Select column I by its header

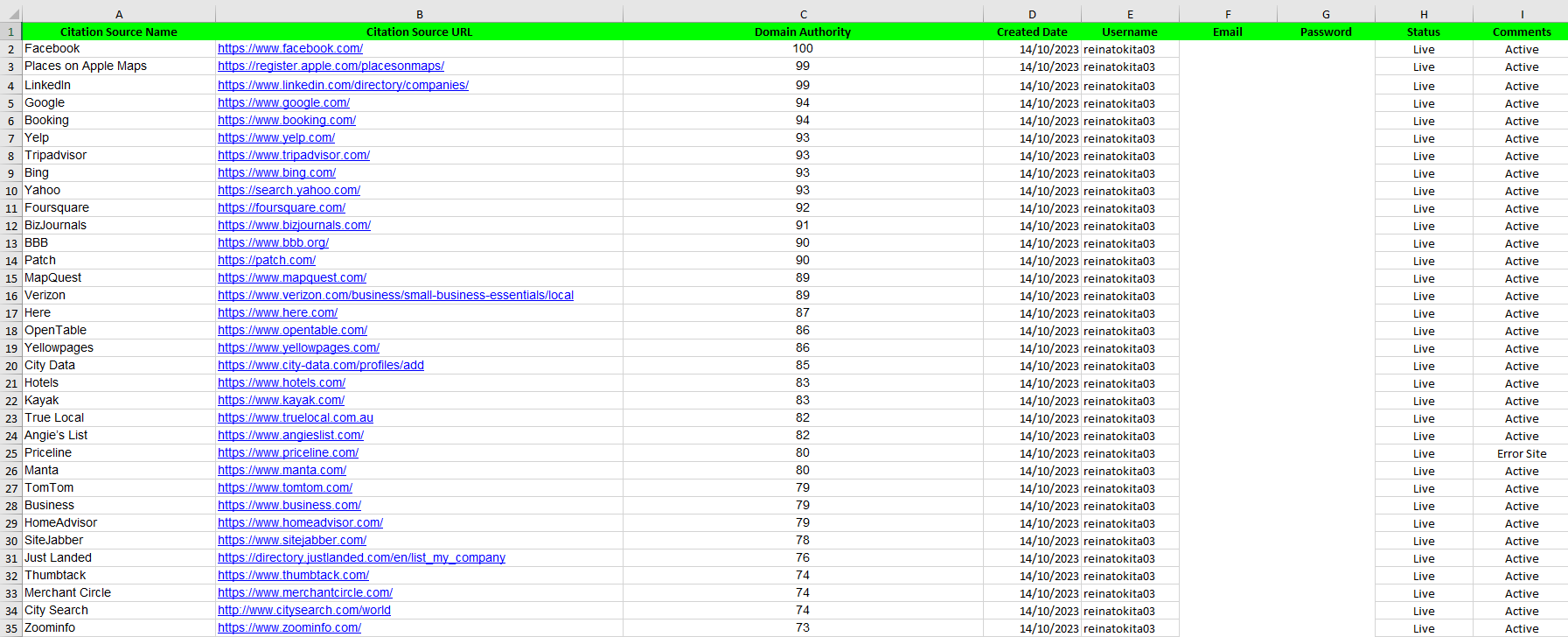tap(1522, 14)
